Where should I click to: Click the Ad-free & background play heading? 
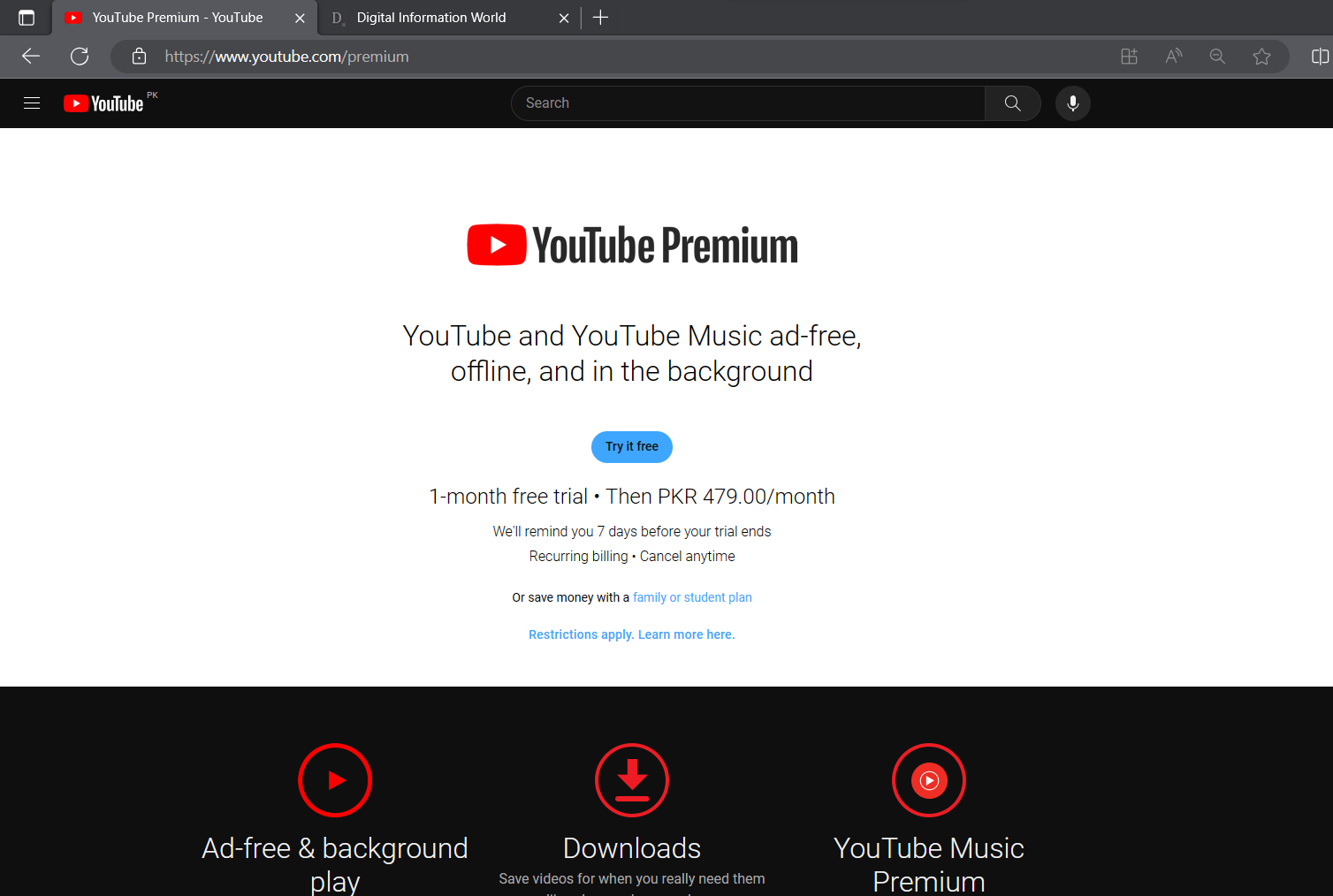pyautogui.click(x=335, y=864)
